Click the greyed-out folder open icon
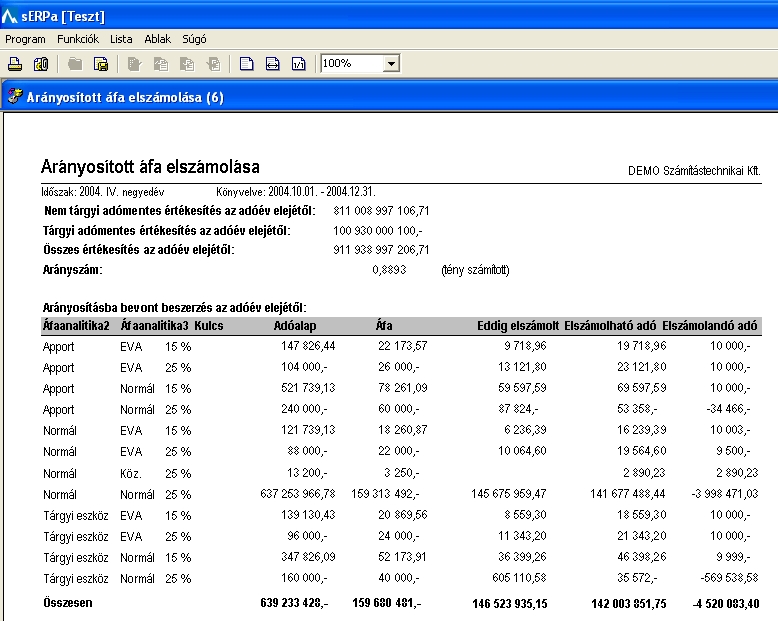 tap(75, 64)
